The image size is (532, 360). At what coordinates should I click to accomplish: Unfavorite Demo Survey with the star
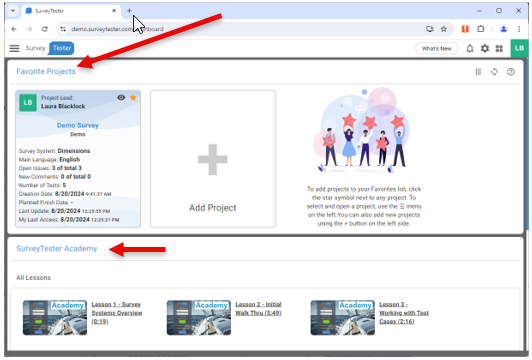click(133, 98)
